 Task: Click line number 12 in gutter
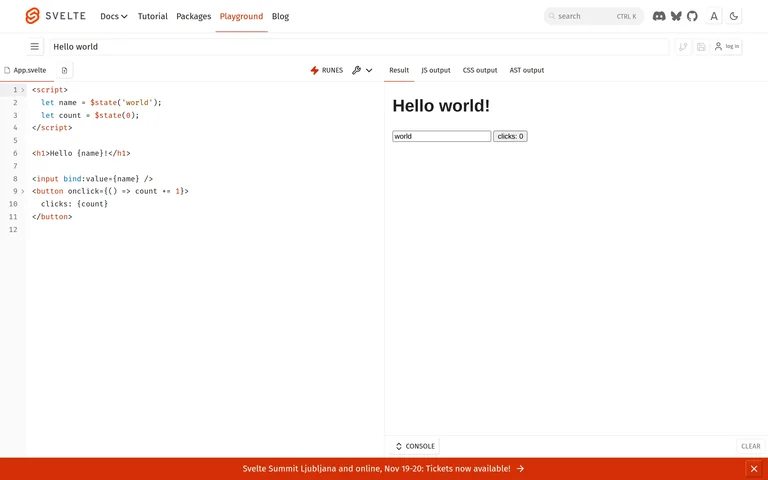[13, 229]
